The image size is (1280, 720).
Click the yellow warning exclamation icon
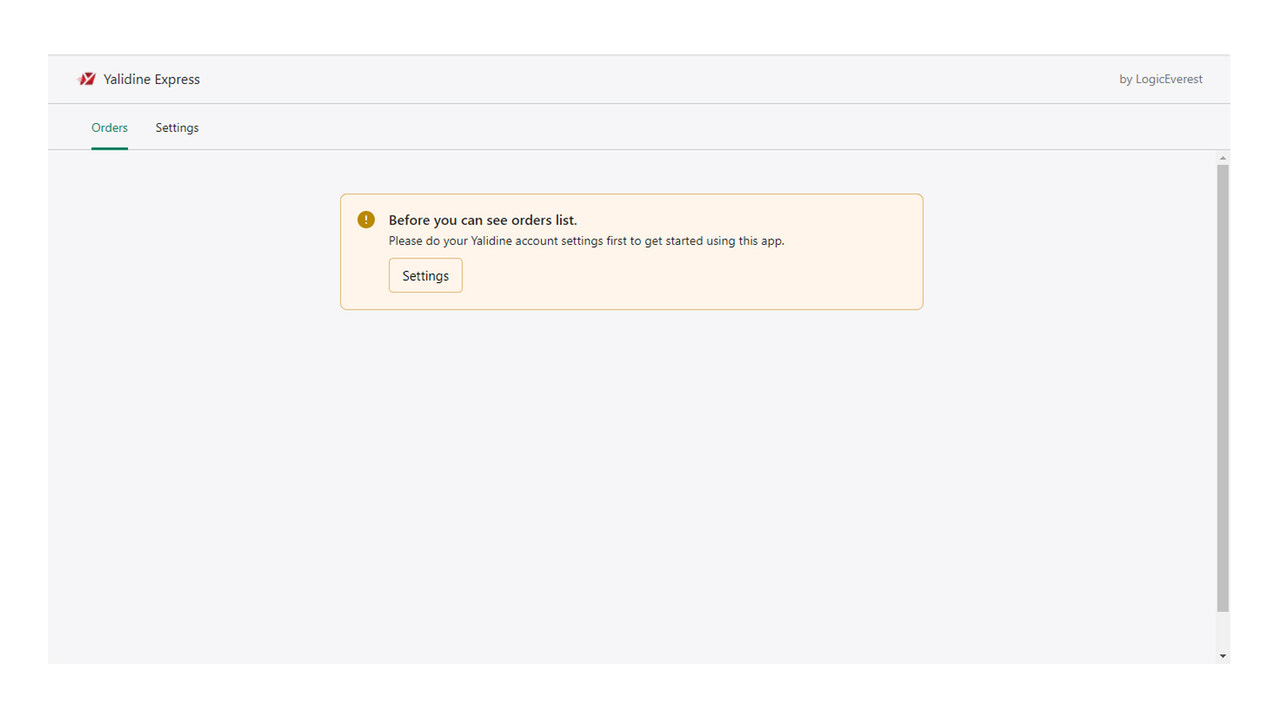coord(366,220)
